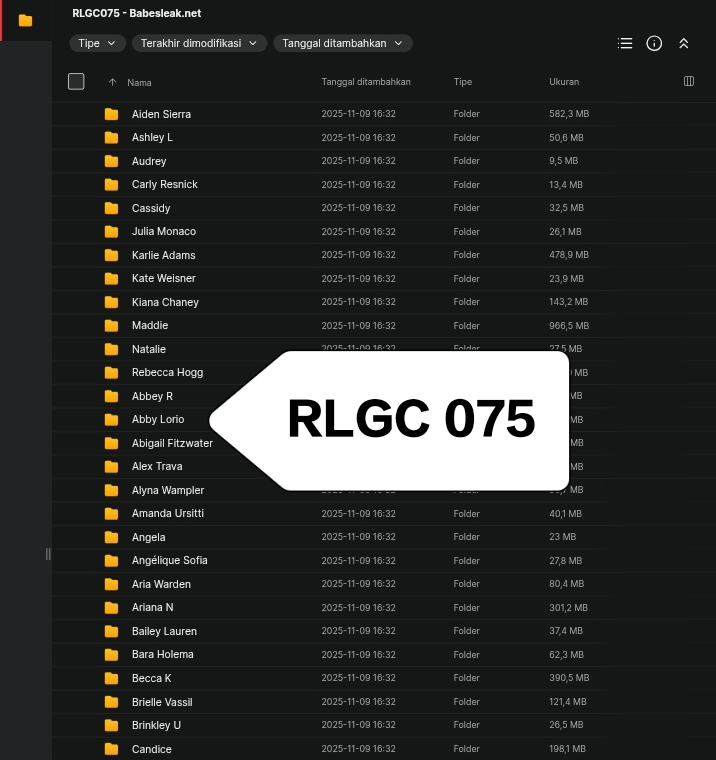716x760 pixels.
Task: Select the Angélique Sofia folder name
Action: pos(170,560)
